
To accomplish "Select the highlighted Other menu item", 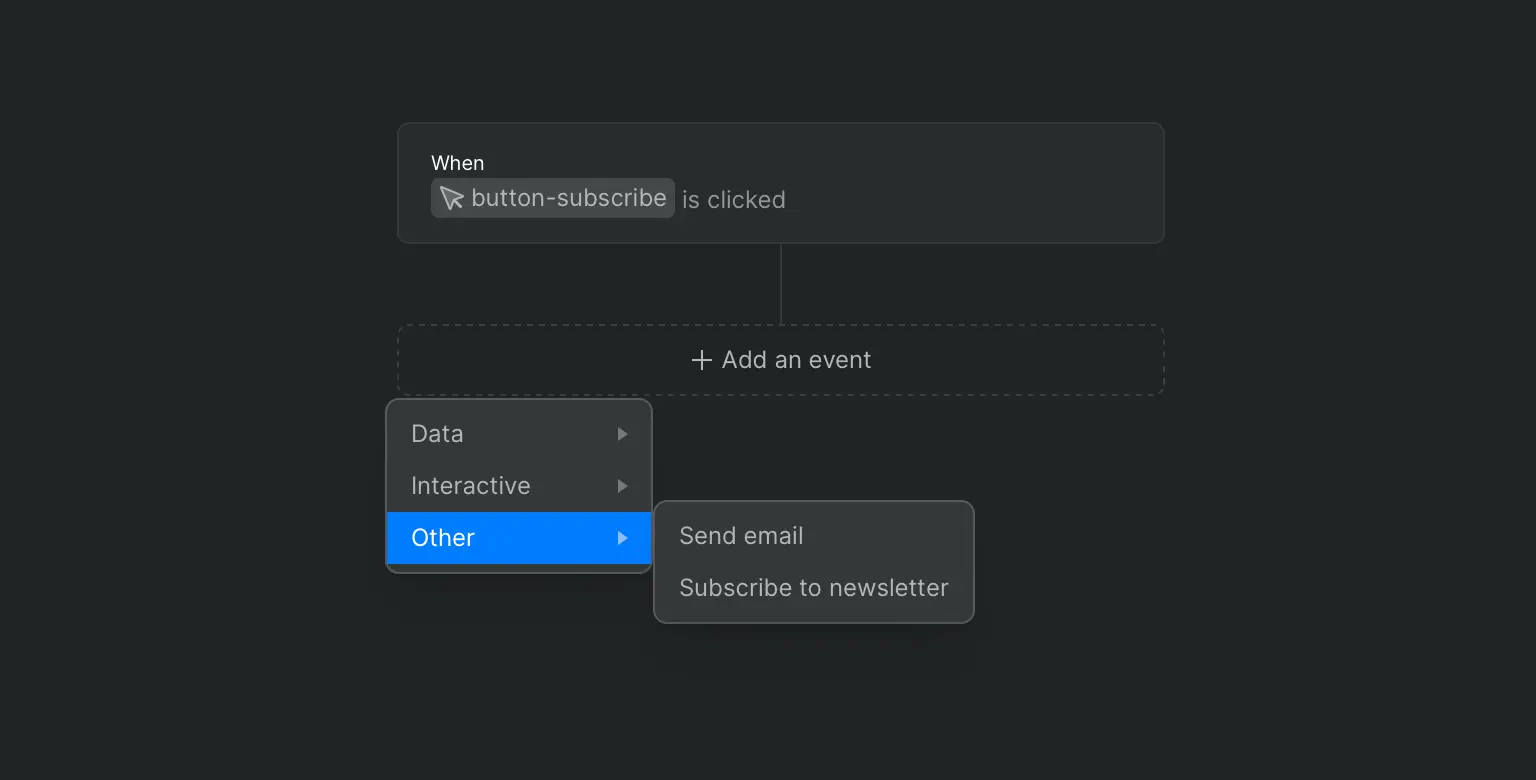I will (x=519, y=538).
